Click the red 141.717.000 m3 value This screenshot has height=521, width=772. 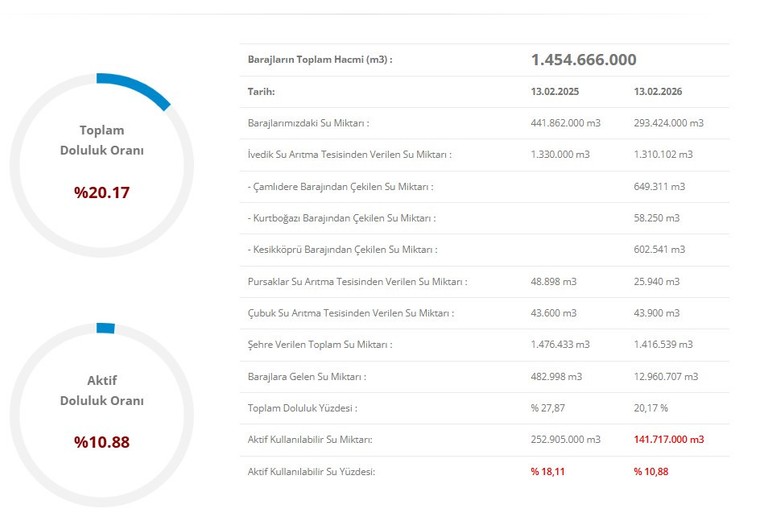point(668,440)
